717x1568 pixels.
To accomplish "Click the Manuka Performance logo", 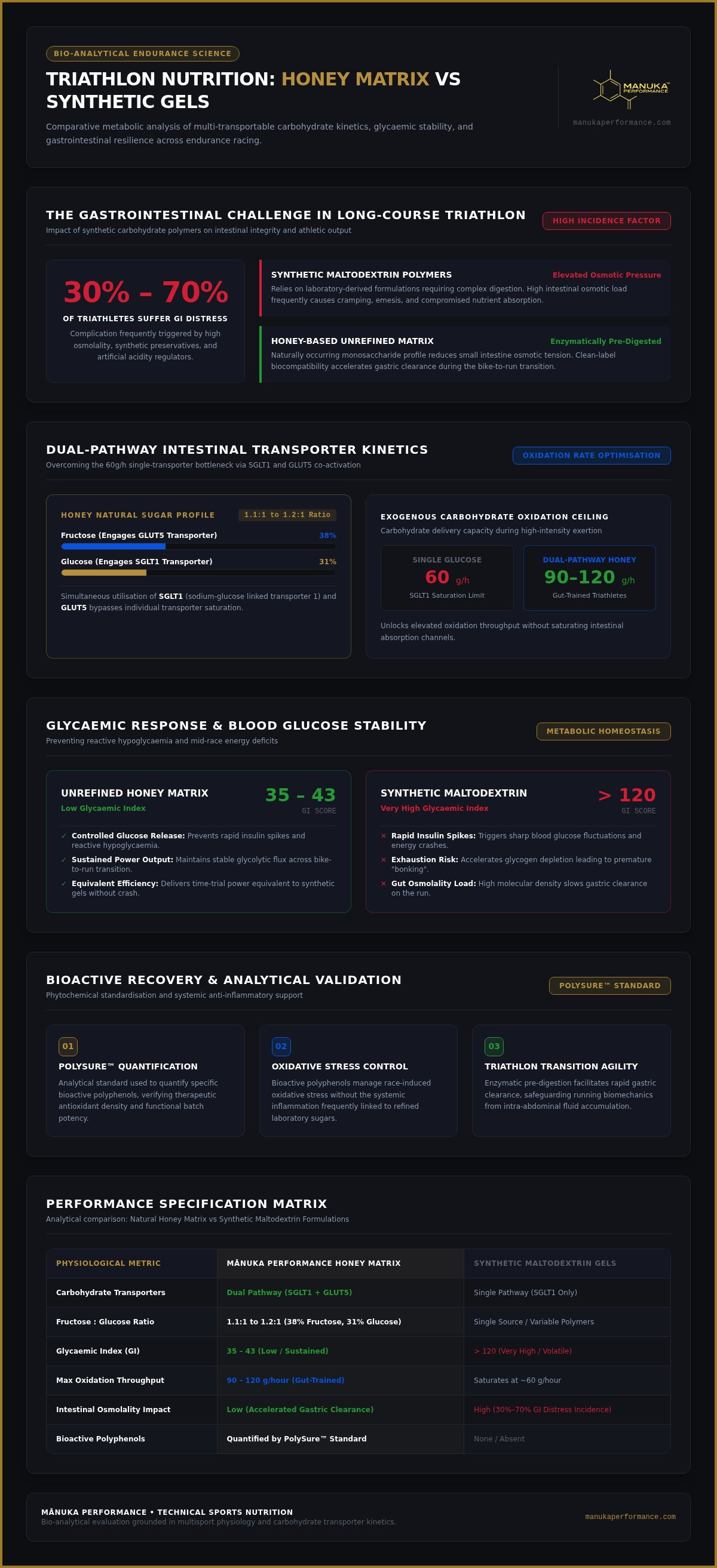I will click(x=631, y=90).
